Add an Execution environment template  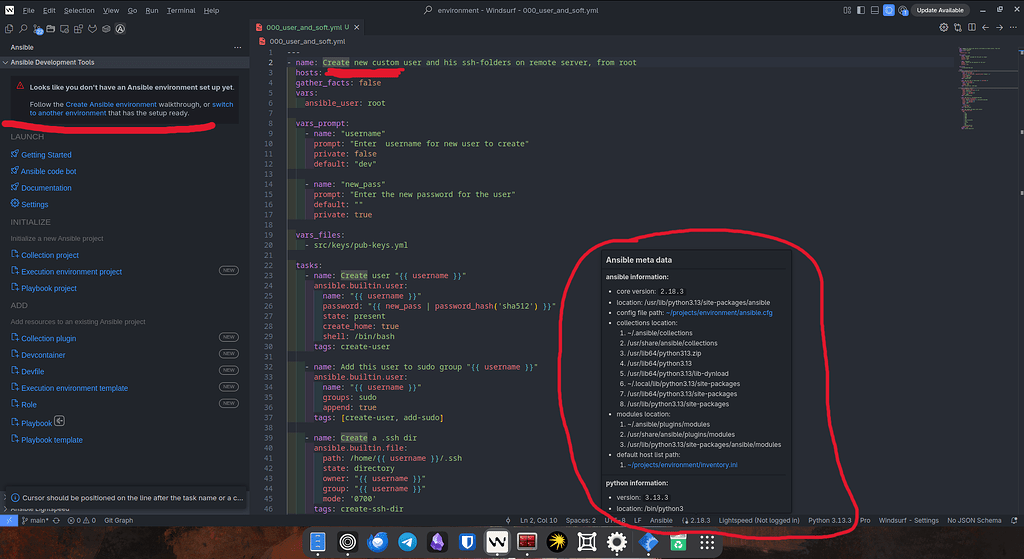pos(74,388)
